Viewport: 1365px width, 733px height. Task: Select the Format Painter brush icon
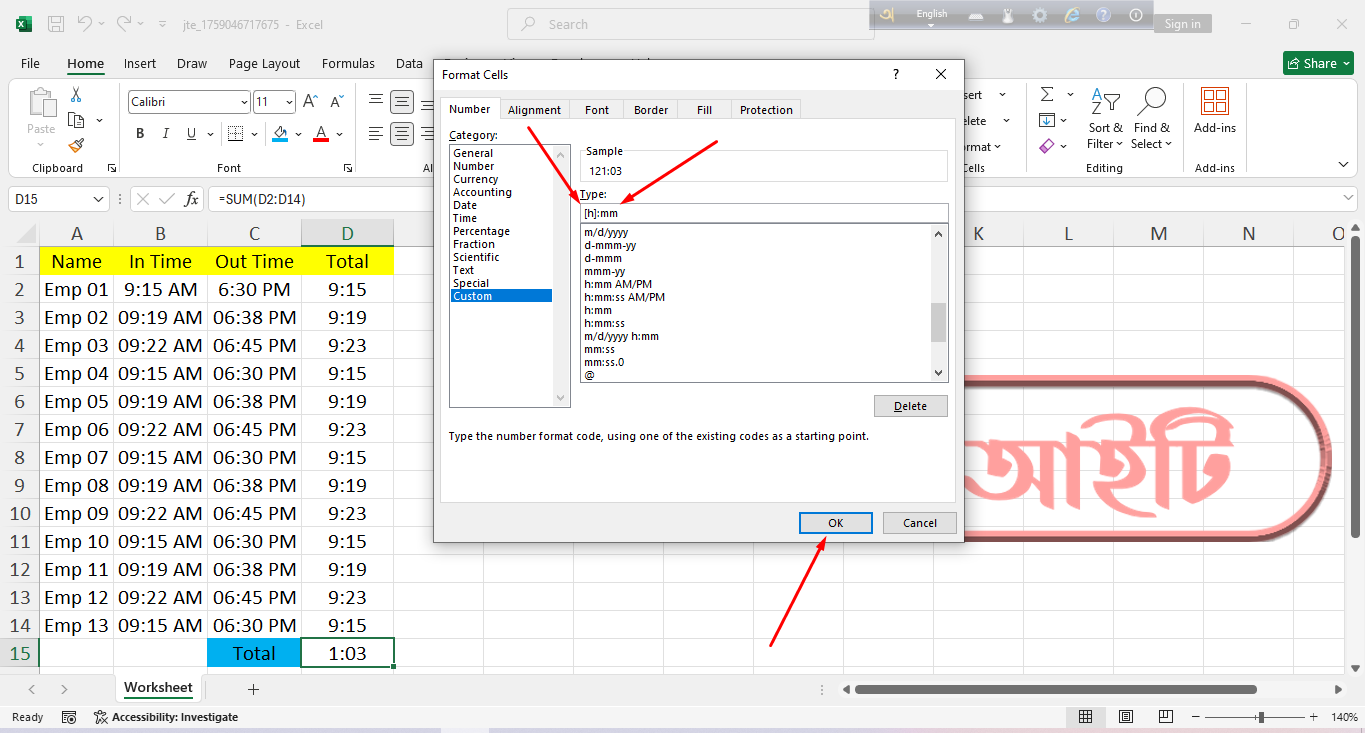pyautogui.click(x=76, y=145)
